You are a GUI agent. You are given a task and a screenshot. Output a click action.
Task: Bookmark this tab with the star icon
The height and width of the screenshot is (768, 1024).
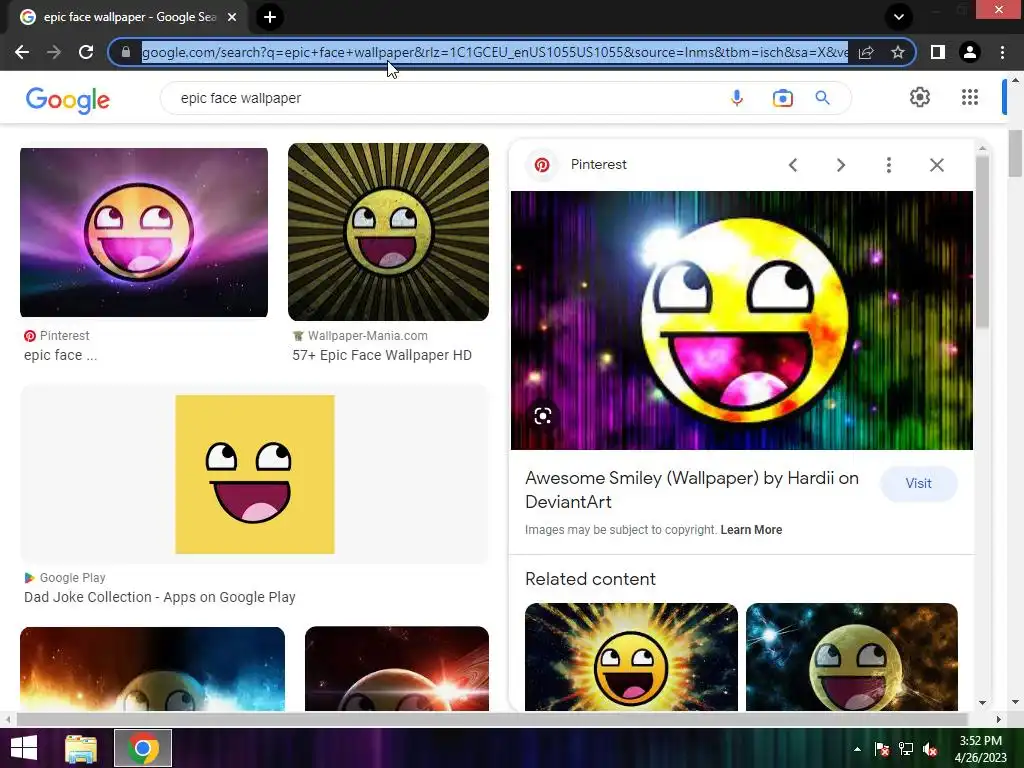(x=898, y=52)
